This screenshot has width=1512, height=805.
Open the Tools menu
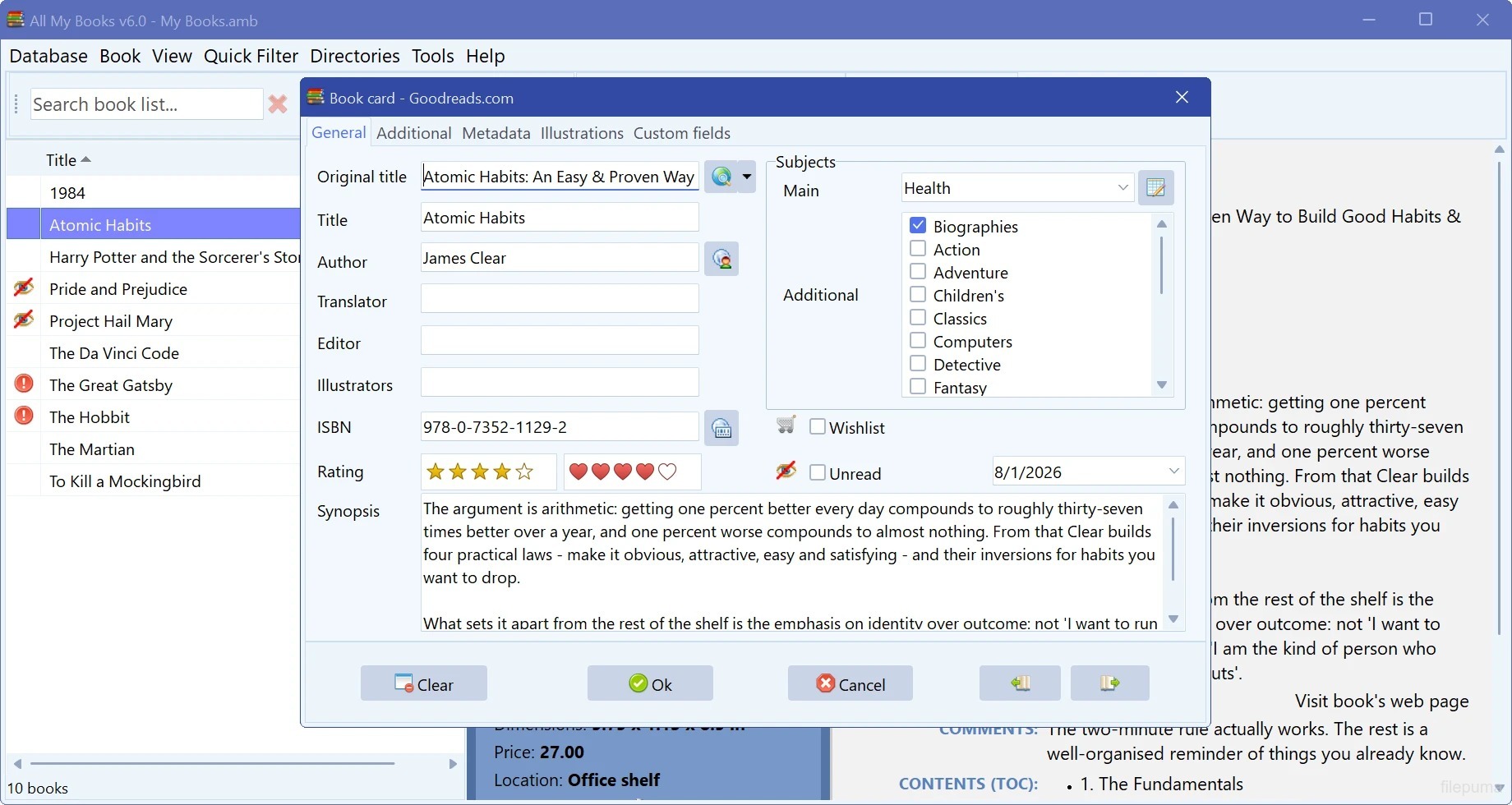click(433, 56)
